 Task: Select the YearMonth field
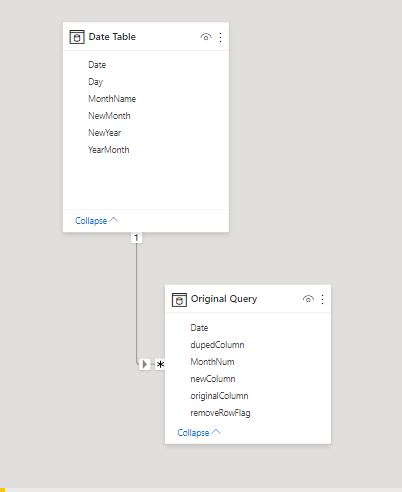click(x=109, y=150)
